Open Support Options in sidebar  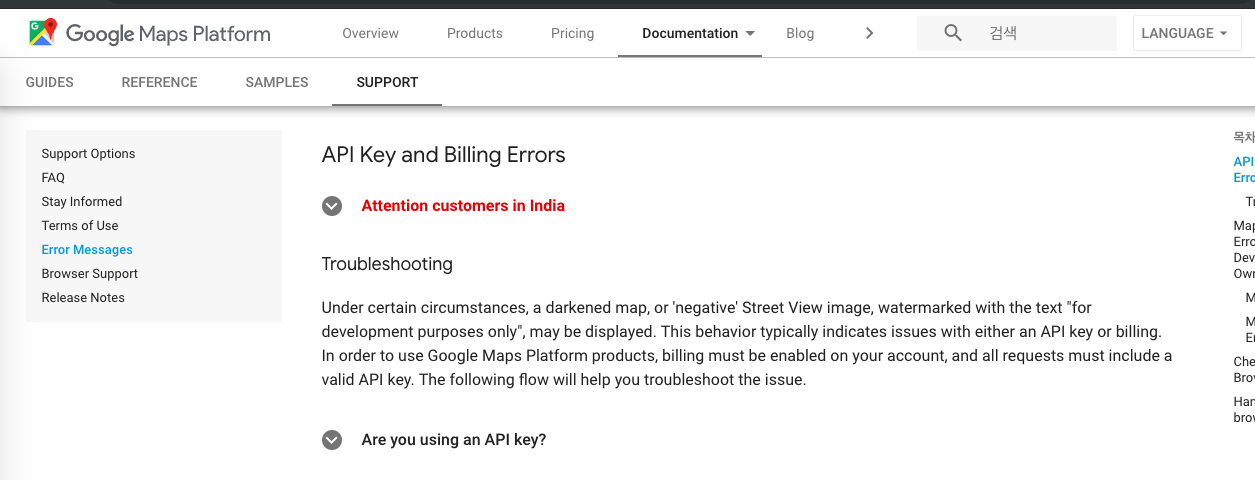(x=88, y=154)
